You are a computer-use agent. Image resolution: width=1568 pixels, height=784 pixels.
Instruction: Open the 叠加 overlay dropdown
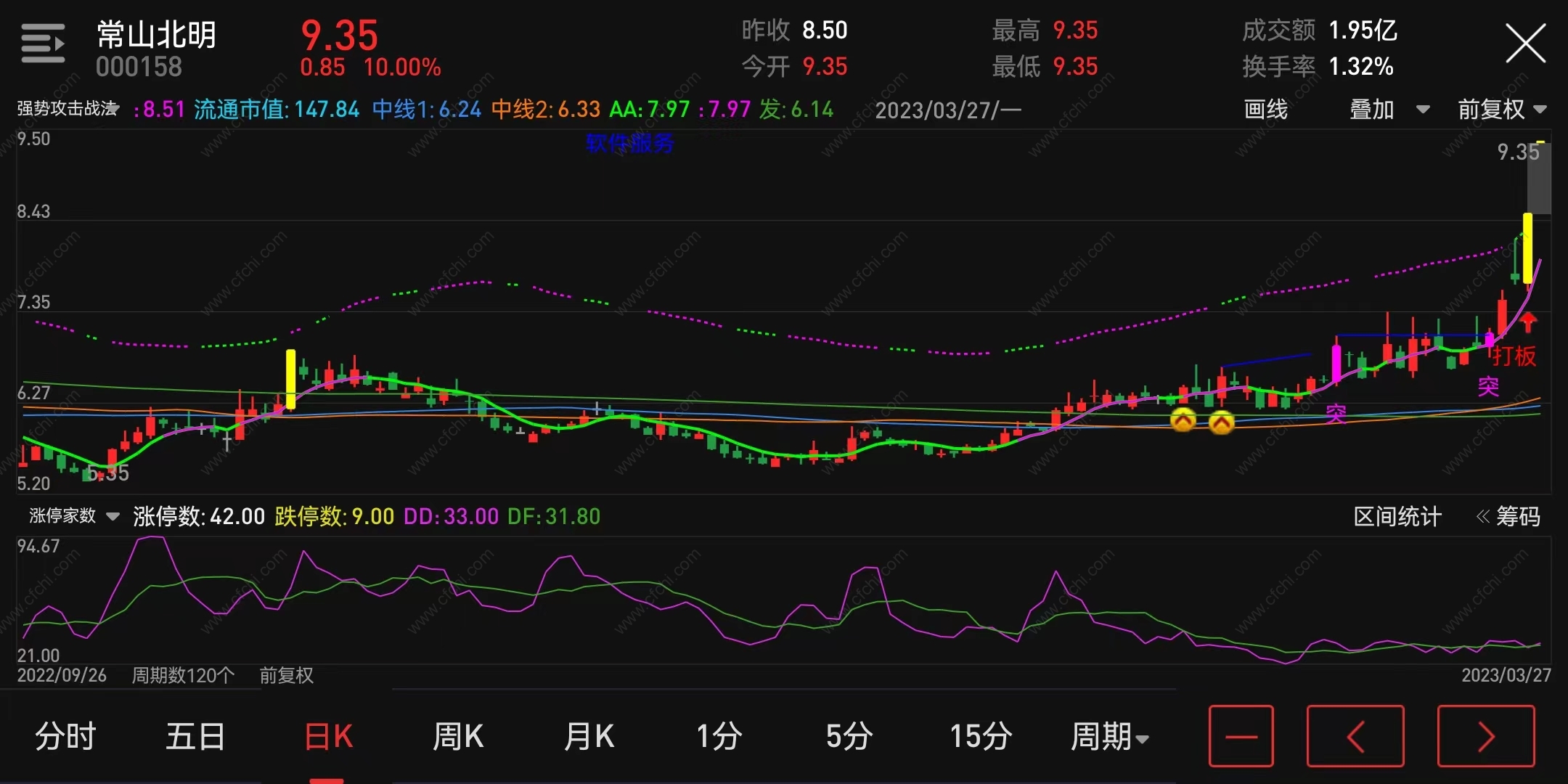tap(1388, 110)
